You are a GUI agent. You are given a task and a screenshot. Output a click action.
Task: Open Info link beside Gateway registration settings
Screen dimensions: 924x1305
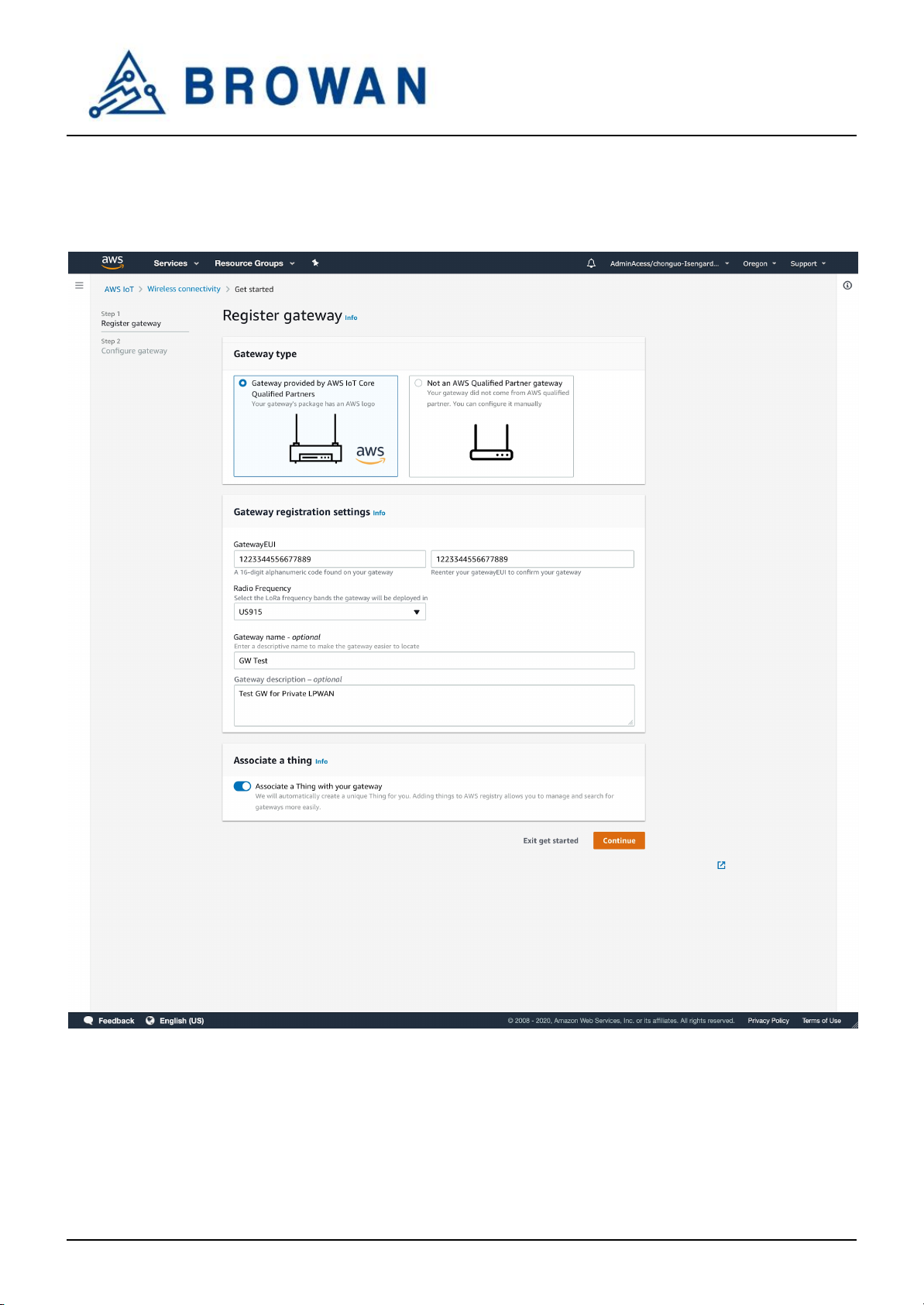pyautogui.click(x=379, y=513)
